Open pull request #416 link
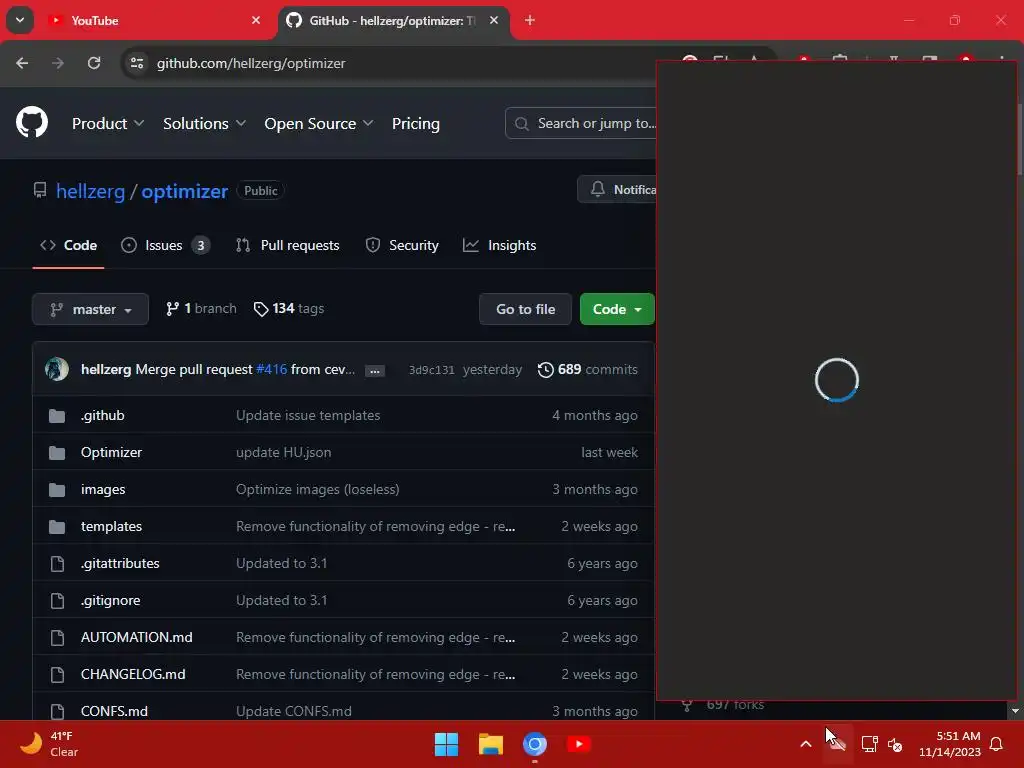Image resolution: width=1024 pixels, height=768 pixels. coord(272,369)
